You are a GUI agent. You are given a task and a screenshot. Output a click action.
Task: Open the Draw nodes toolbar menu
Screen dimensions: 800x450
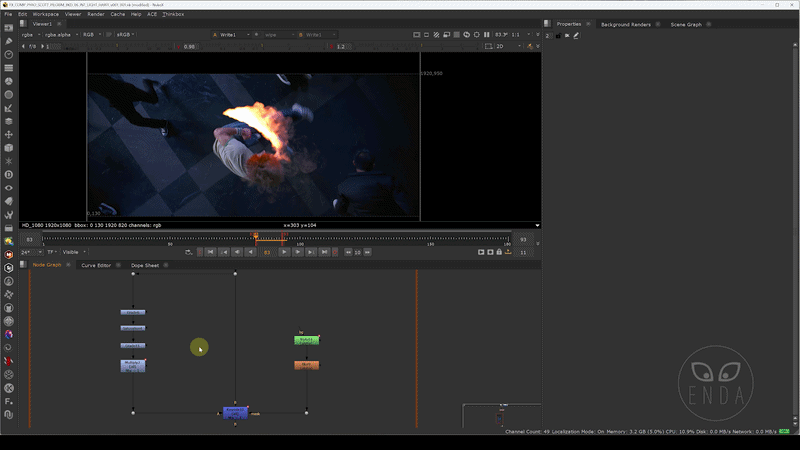(x=9, y=41)
